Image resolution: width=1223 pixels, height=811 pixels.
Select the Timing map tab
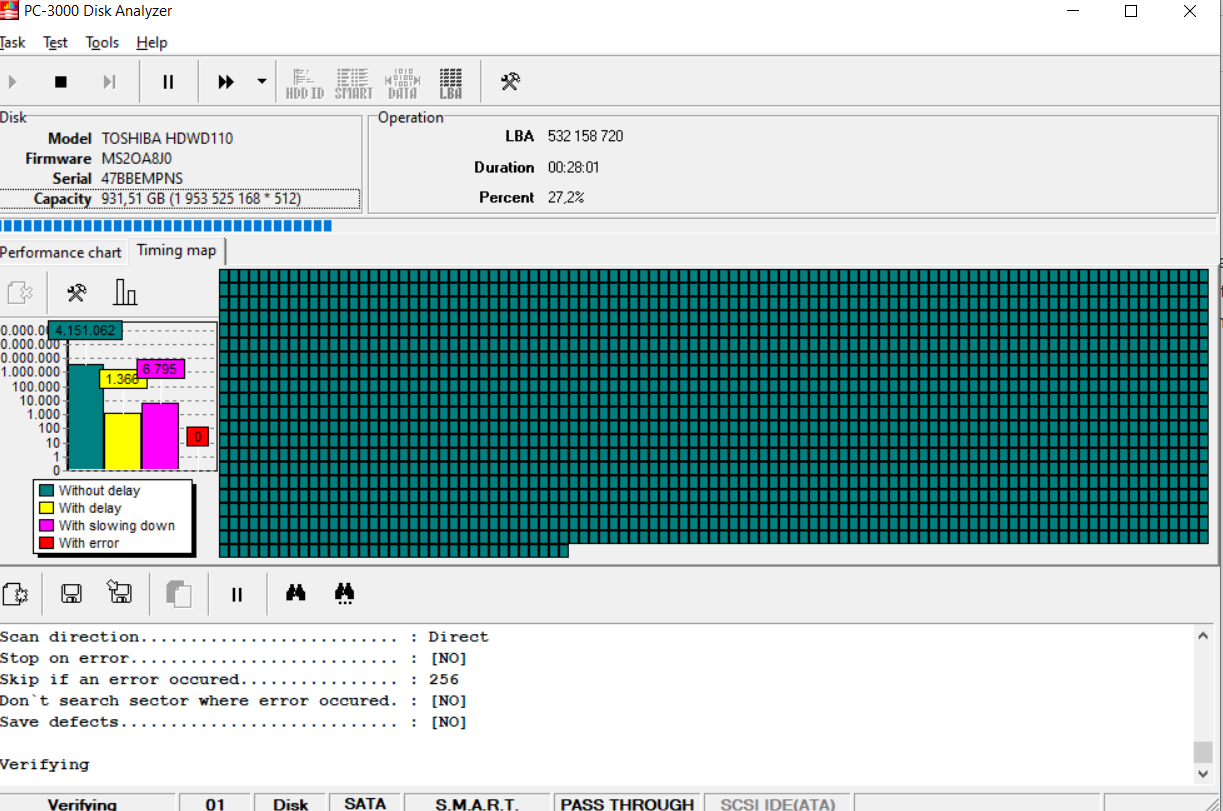coord(177,250)
